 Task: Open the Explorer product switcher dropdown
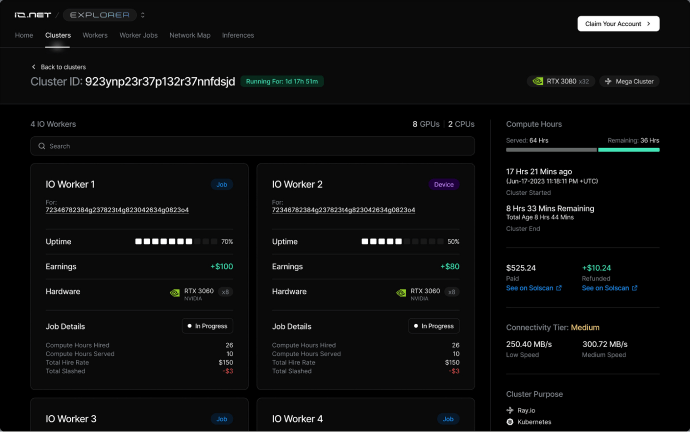coord(142,15)
